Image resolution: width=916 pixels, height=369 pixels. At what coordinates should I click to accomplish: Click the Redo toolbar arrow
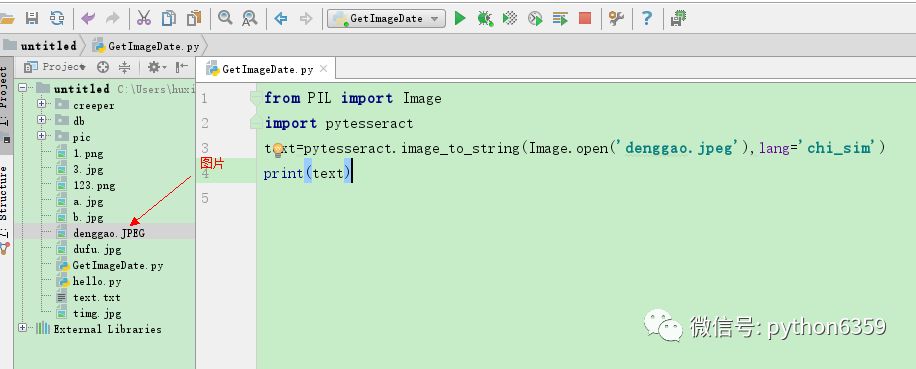tap(113, 19)
